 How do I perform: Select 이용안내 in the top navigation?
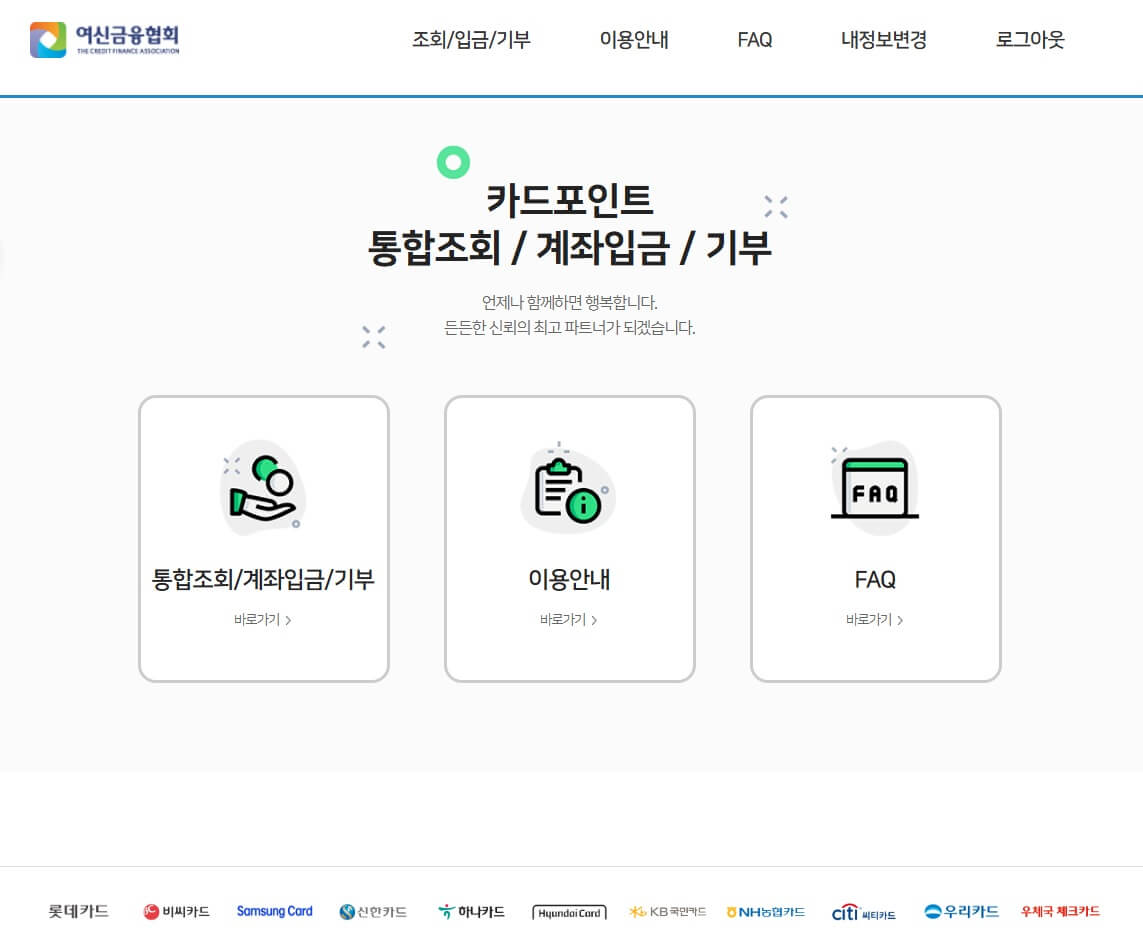(x=632, y=41)
